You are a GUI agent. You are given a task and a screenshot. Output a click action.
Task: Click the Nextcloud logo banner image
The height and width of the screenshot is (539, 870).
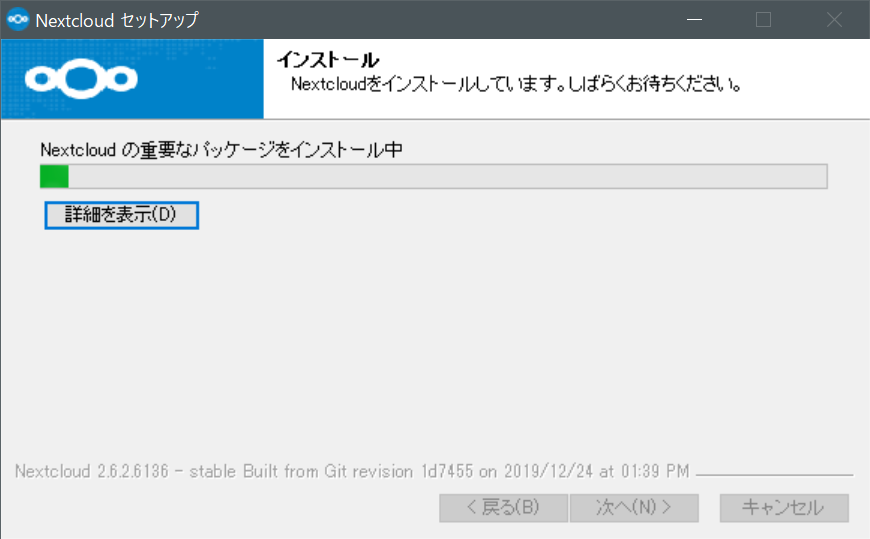[133, 79]
